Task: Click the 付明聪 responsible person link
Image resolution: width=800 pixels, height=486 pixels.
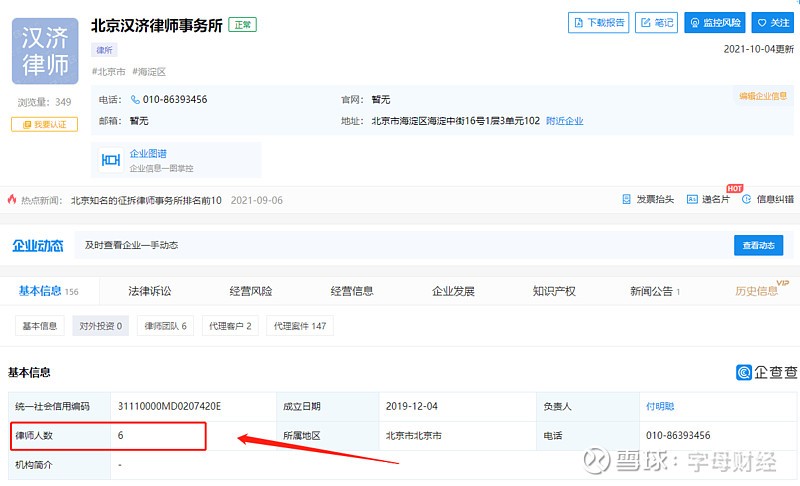Action: tap(660, 407)
